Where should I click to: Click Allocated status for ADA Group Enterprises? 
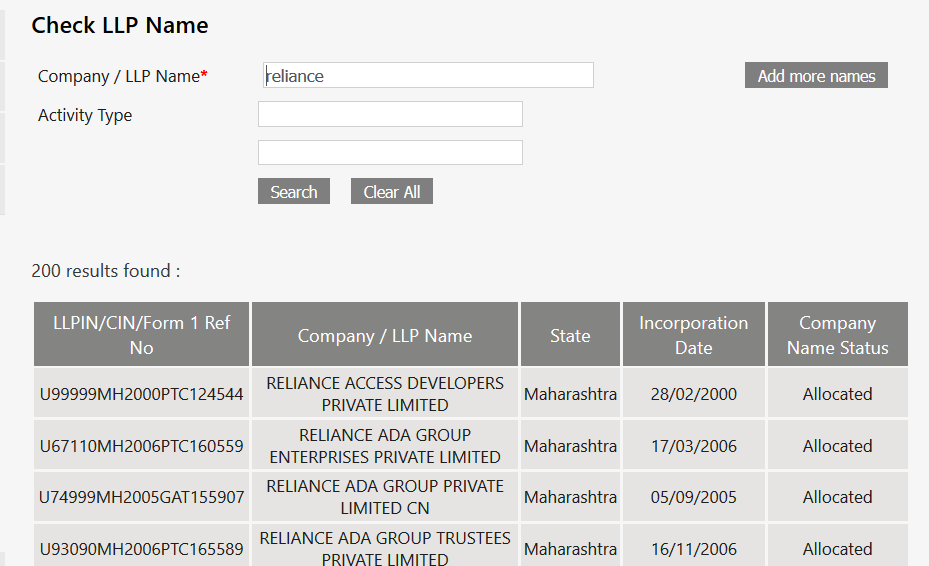pyautogui.click(x=838, y=446)
